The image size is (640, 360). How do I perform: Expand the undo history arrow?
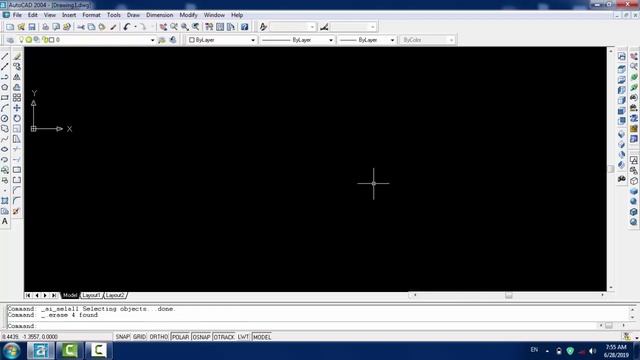135,27
